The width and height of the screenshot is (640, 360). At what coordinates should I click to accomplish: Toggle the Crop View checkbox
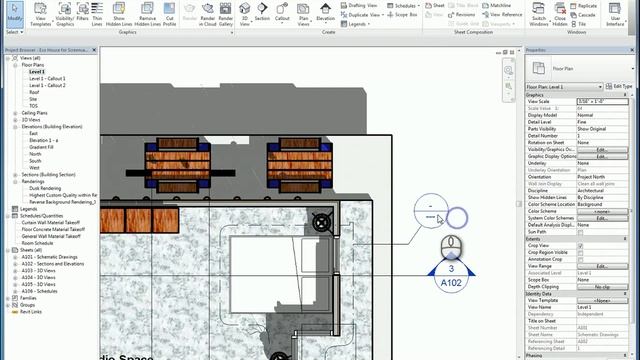point(580,246)
